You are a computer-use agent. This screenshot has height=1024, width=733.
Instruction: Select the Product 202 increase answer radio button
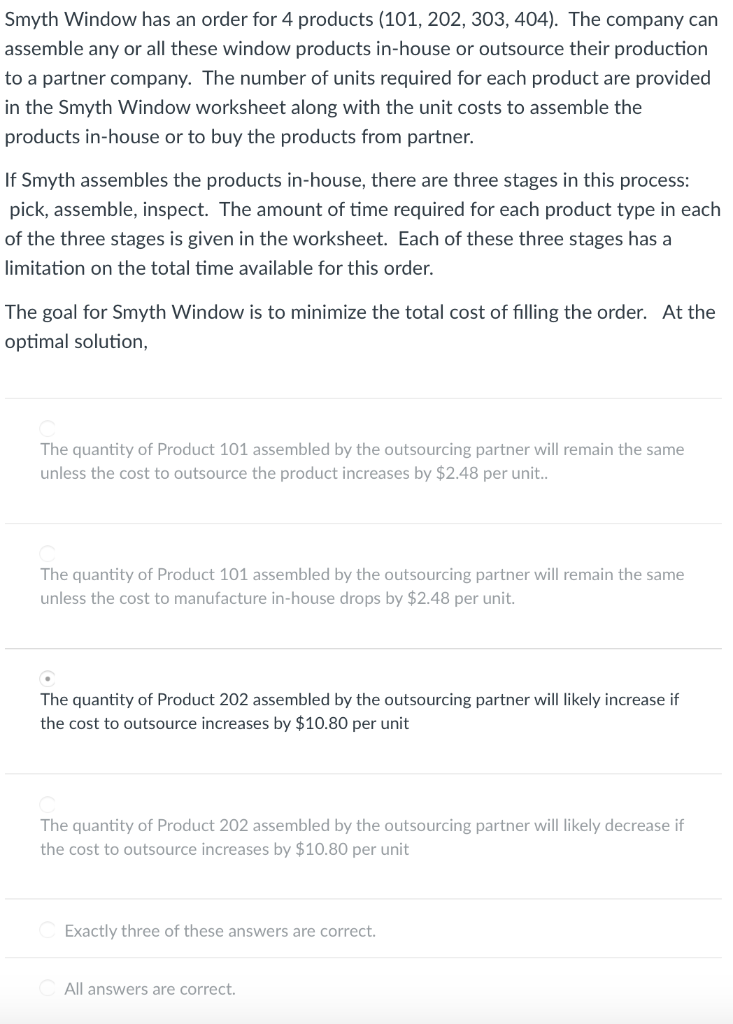point(46,676)
